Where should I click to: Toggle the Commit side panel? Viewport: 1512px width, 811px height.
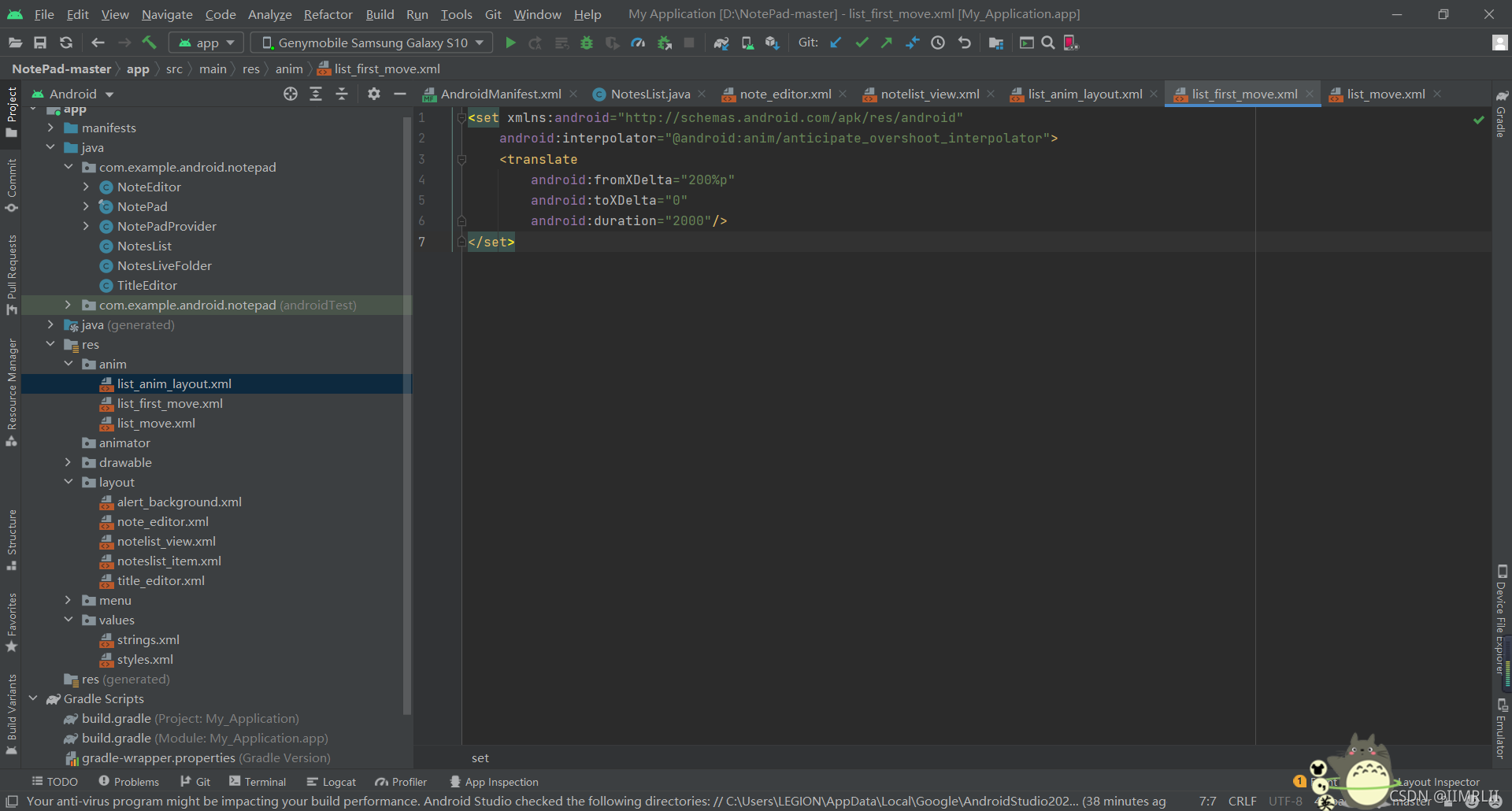coord(12,186)
